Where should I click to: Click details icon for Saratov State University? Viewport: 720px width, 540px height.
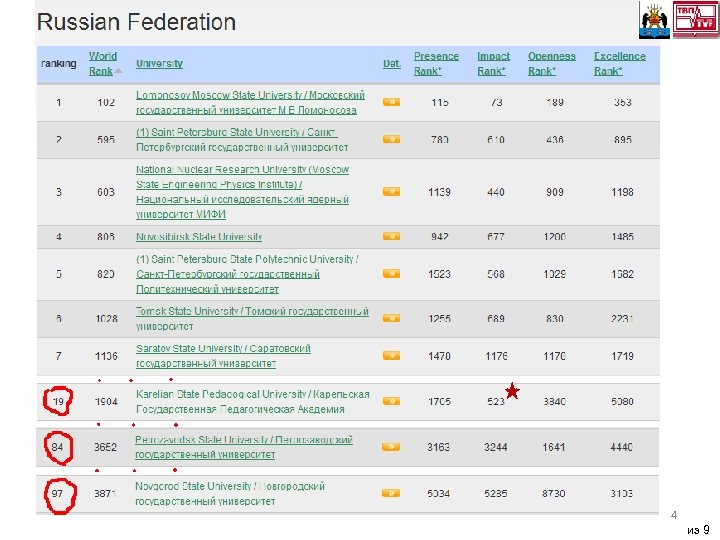[391, 355]
